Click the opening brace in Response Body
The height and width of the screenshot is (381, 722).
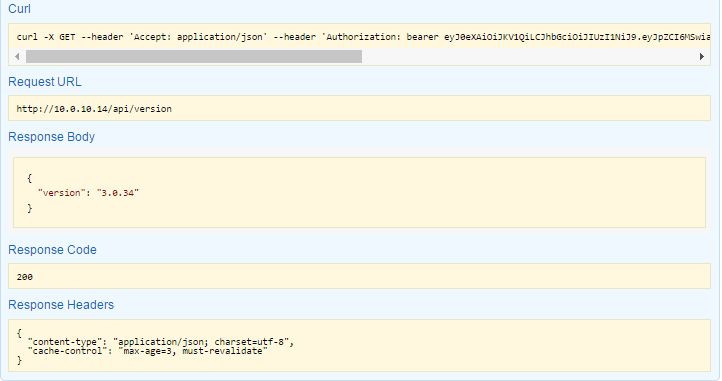pos(29,178)
